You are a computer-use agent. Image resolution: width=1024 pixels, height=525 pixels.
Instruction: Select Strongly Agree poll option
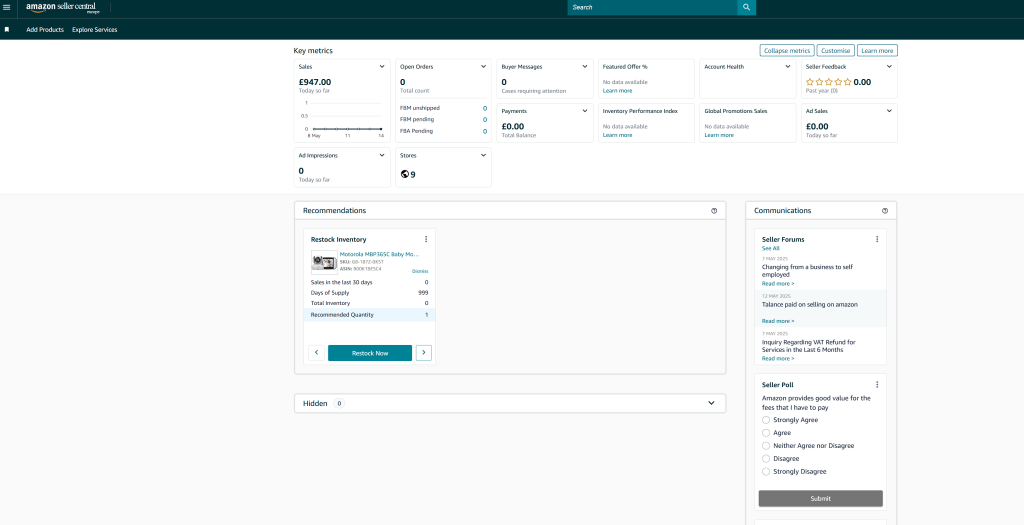point(766,420)
